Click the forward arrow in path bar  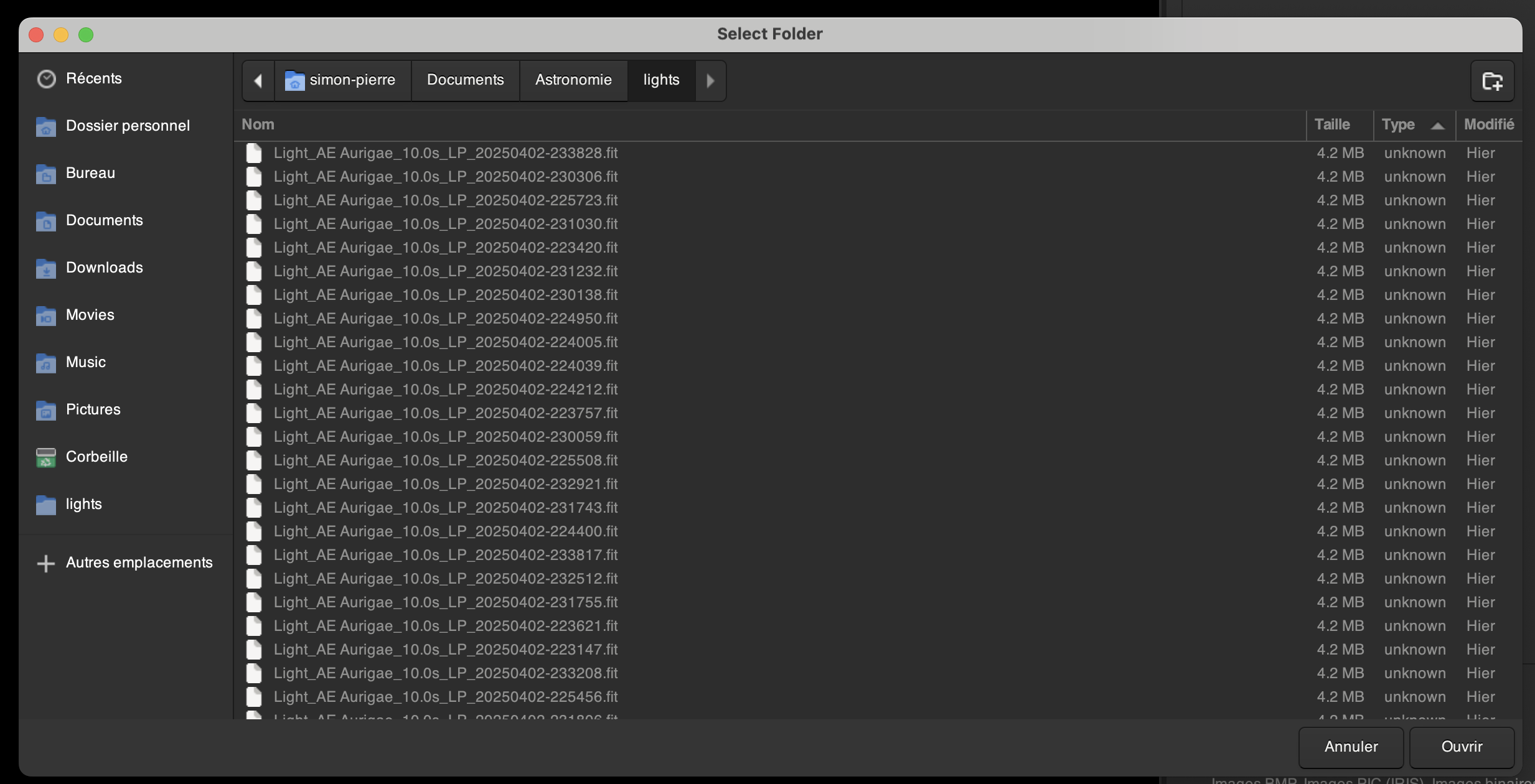click(x=710, y=80)
